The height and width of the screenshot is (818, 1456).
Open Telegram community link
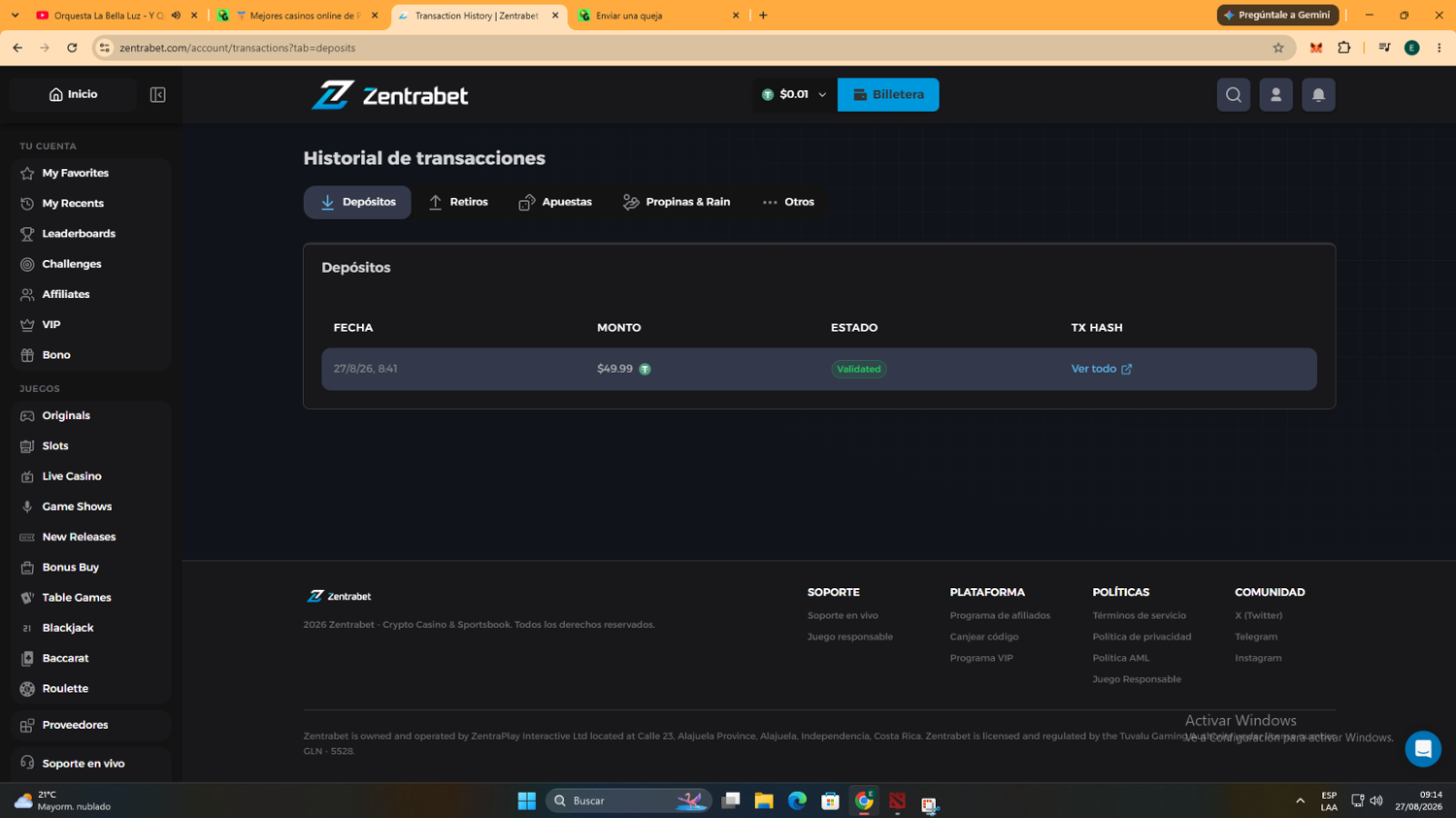click(1256, 637)
